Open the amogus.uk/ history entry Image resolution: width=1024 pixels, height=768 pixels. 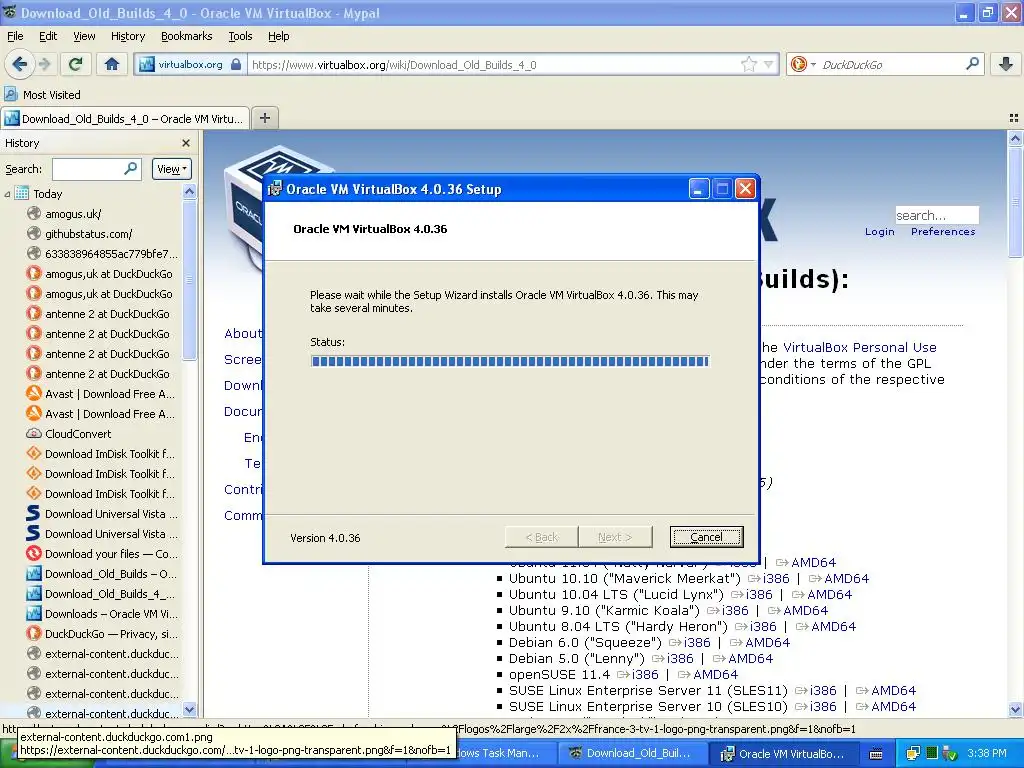[72, 214]
